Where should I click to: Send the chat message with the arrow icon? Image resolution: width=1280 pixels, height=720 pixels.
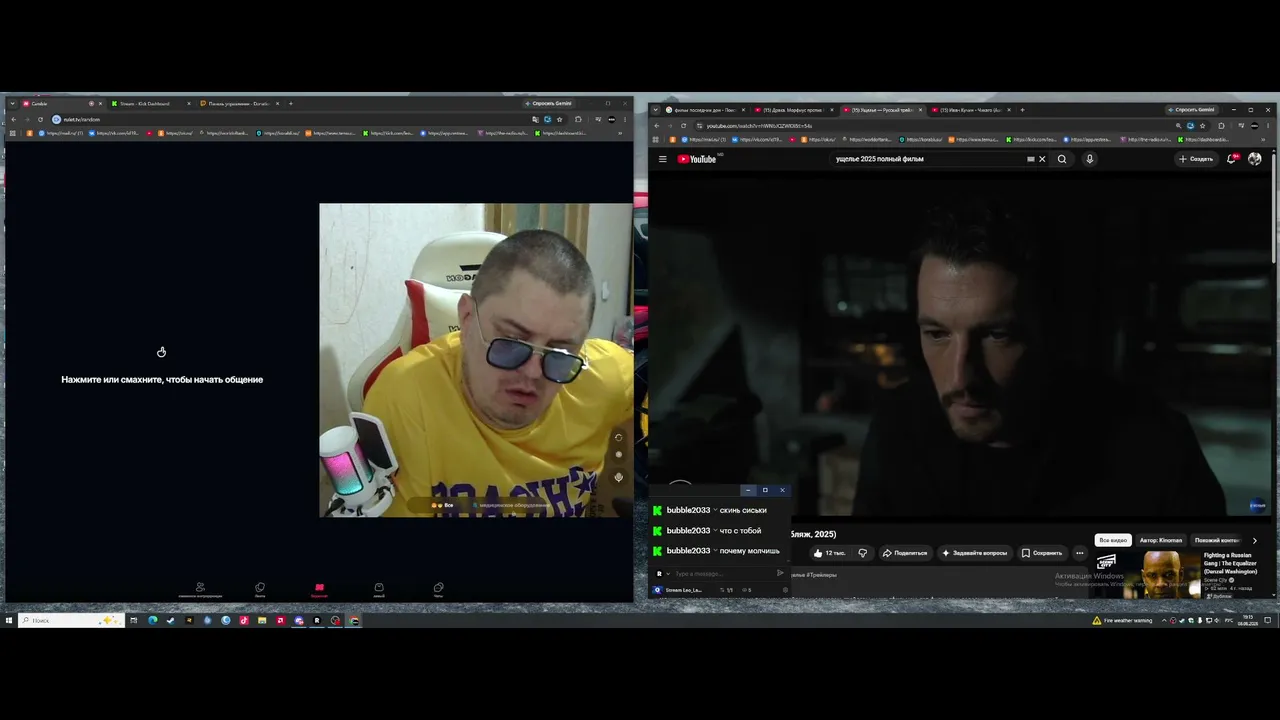coord(780,573)
